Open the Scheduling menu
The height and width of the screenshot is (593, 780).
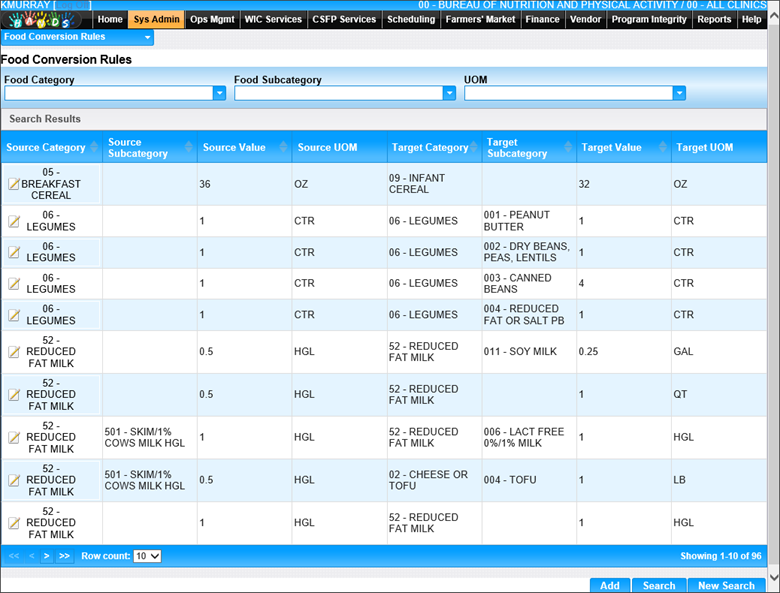point(411,19)
